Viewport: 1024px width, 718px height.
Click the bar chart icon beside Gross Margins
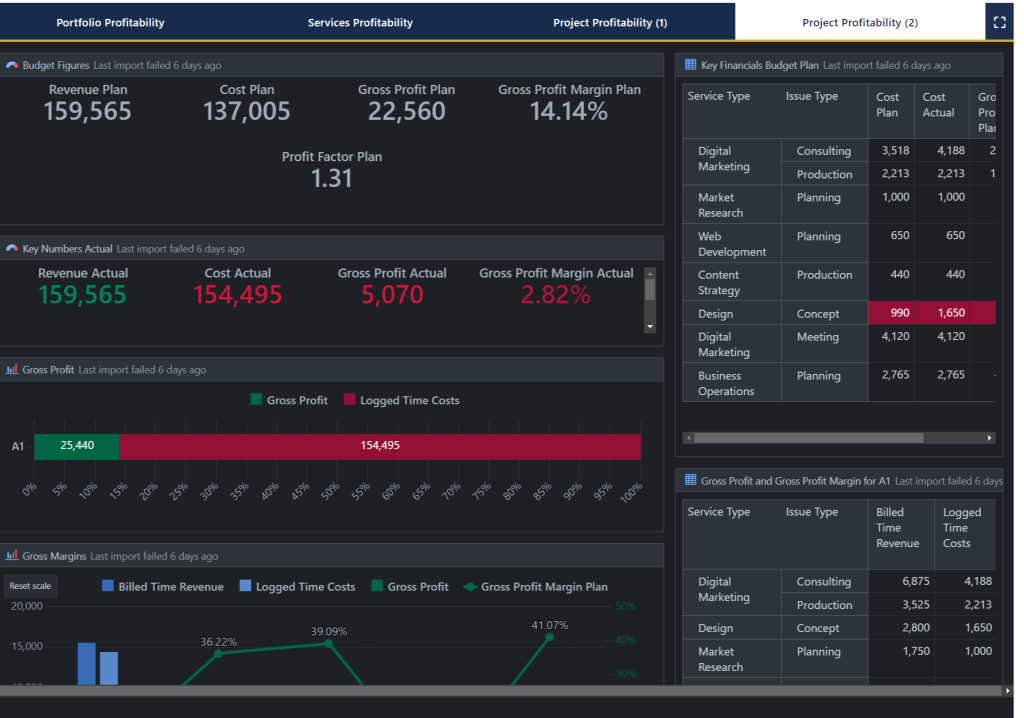[x=12, y=556]
